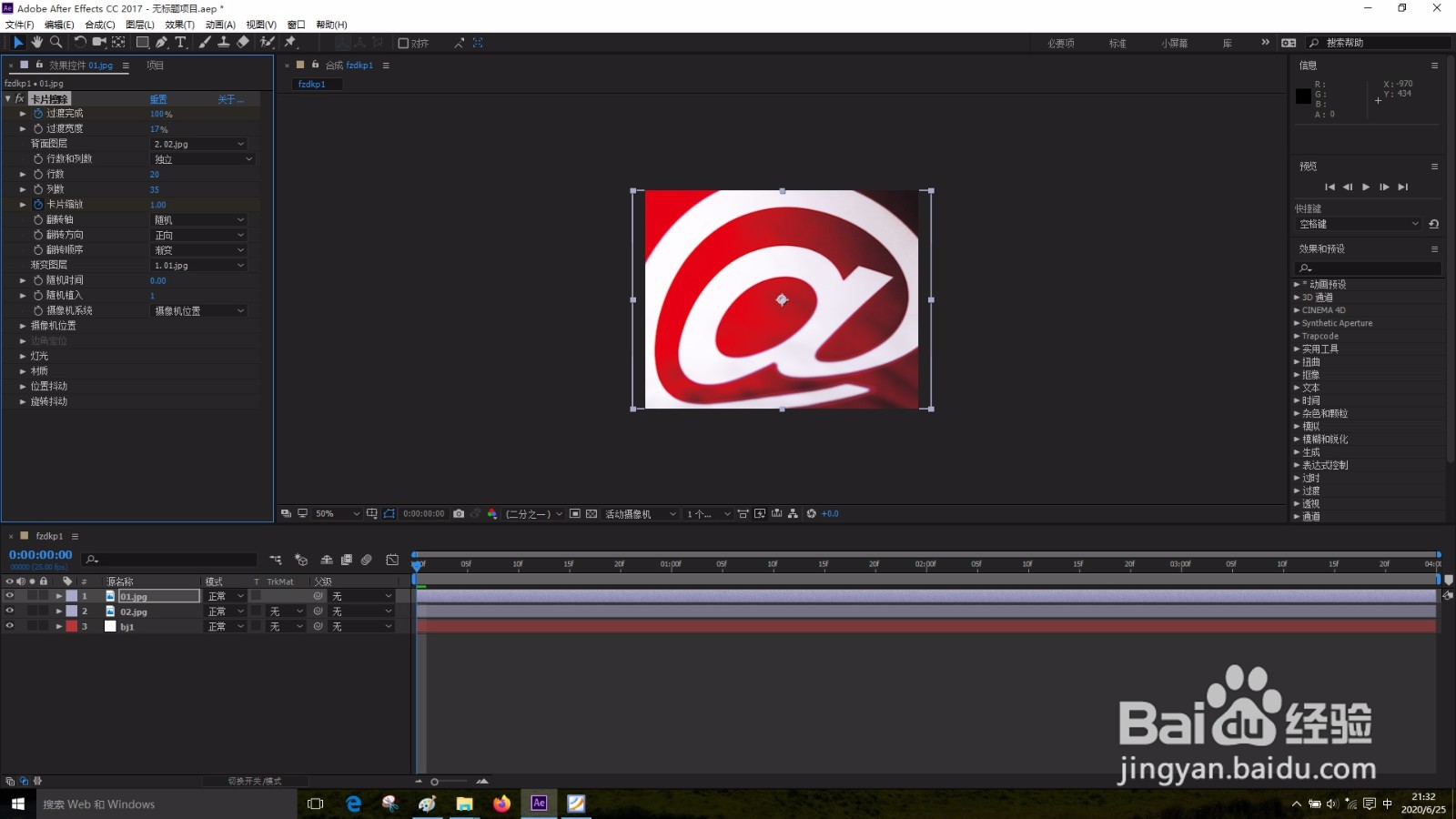Select the Pan Behind anchor point tool
The height and width of the screenshot is (819, 1456).
tap(118, 42)
